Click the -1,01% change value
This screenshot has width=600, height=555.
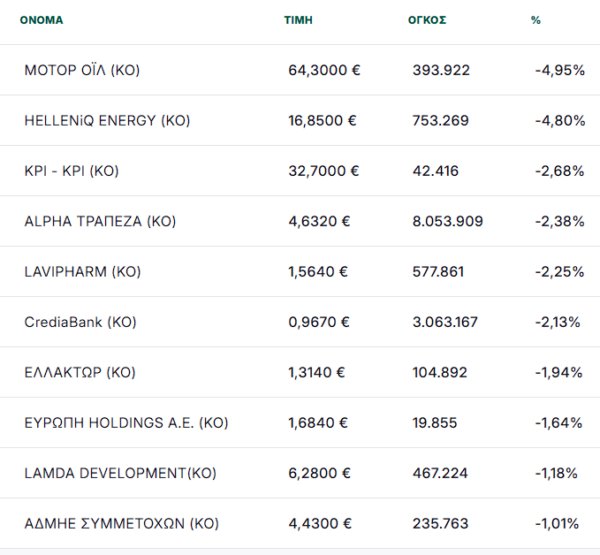[557, 524]
